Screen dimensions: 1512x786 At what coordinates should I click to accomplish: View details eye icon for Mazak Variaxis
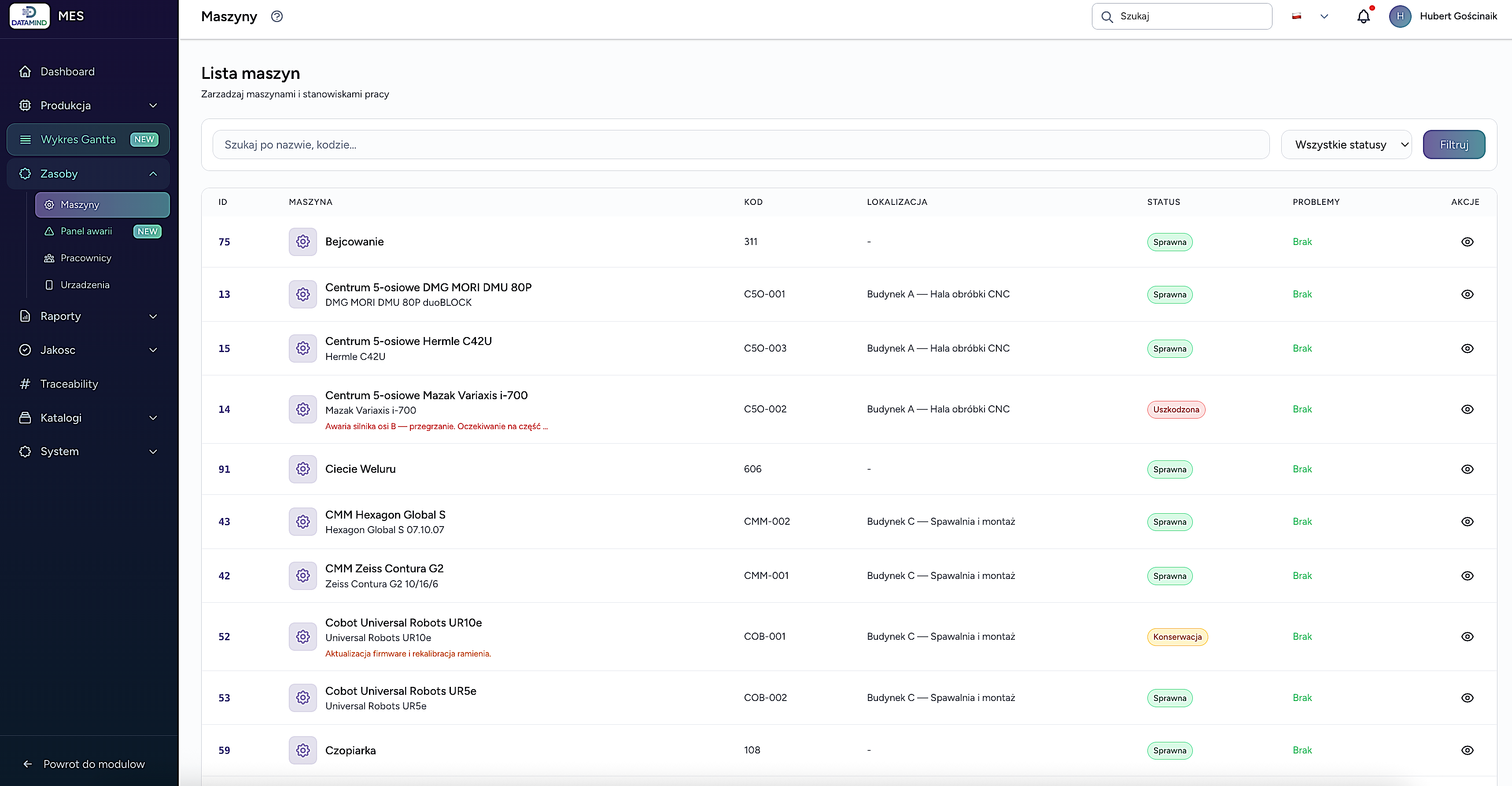click(x=1468, y=409)
